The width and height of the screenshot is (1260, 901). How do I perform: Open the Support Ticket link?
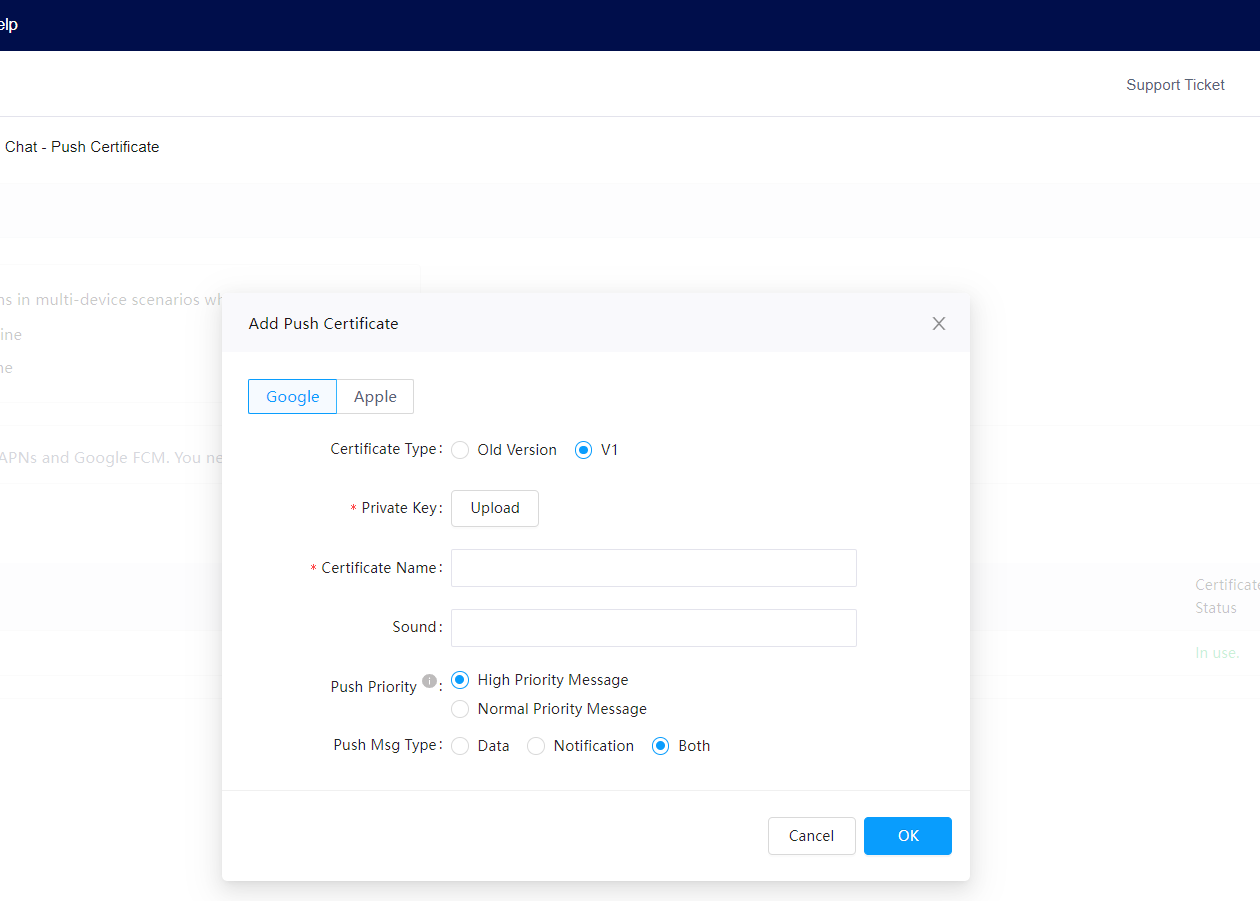pos(1175,85)
